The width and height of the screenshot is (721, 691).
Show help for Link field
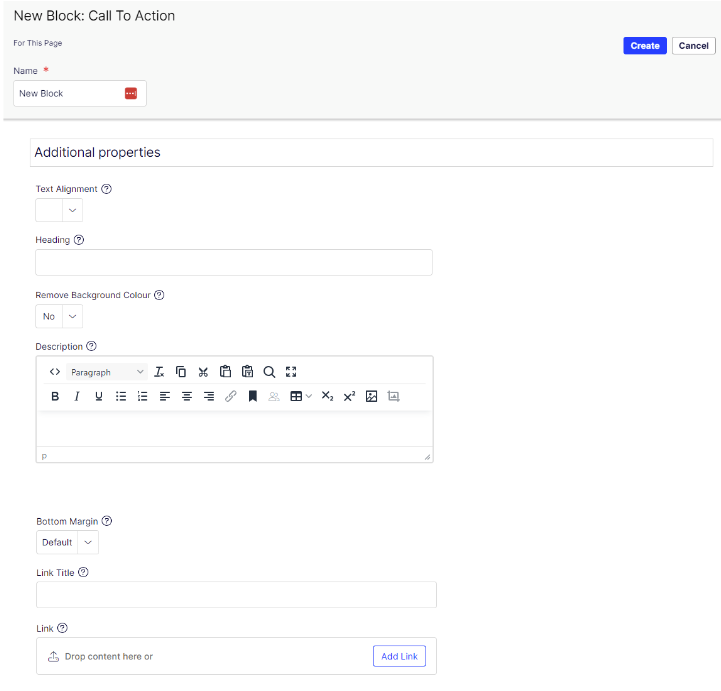(63, 628)
